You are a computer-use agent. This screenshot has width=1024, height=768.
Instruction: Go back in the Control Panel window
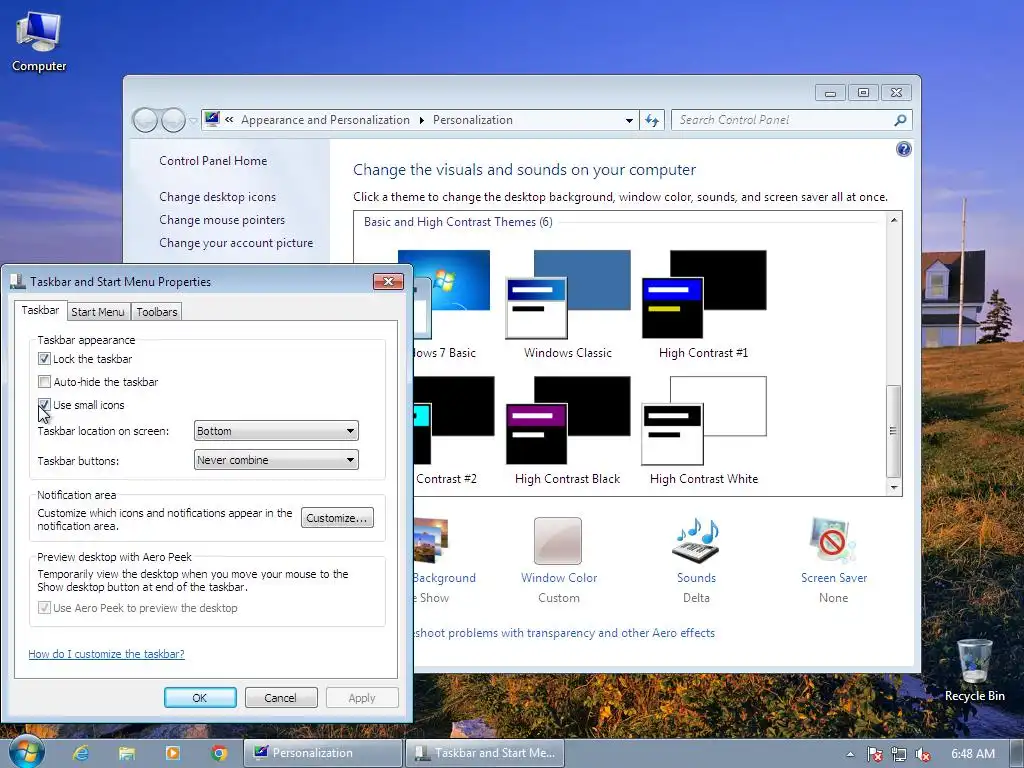click(x=145, y=120)
